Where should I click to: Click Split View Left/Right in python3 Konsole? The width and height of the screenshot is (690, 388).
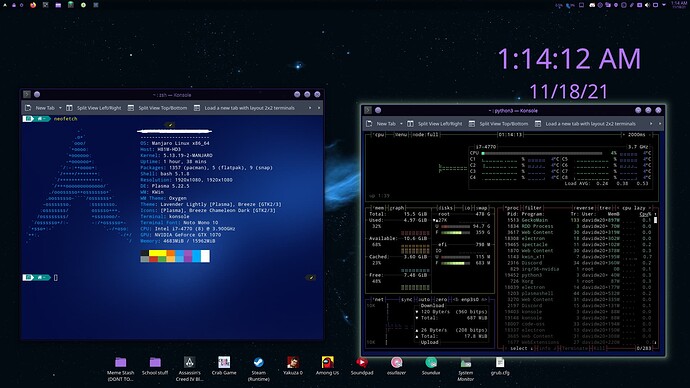coord(435,124)
